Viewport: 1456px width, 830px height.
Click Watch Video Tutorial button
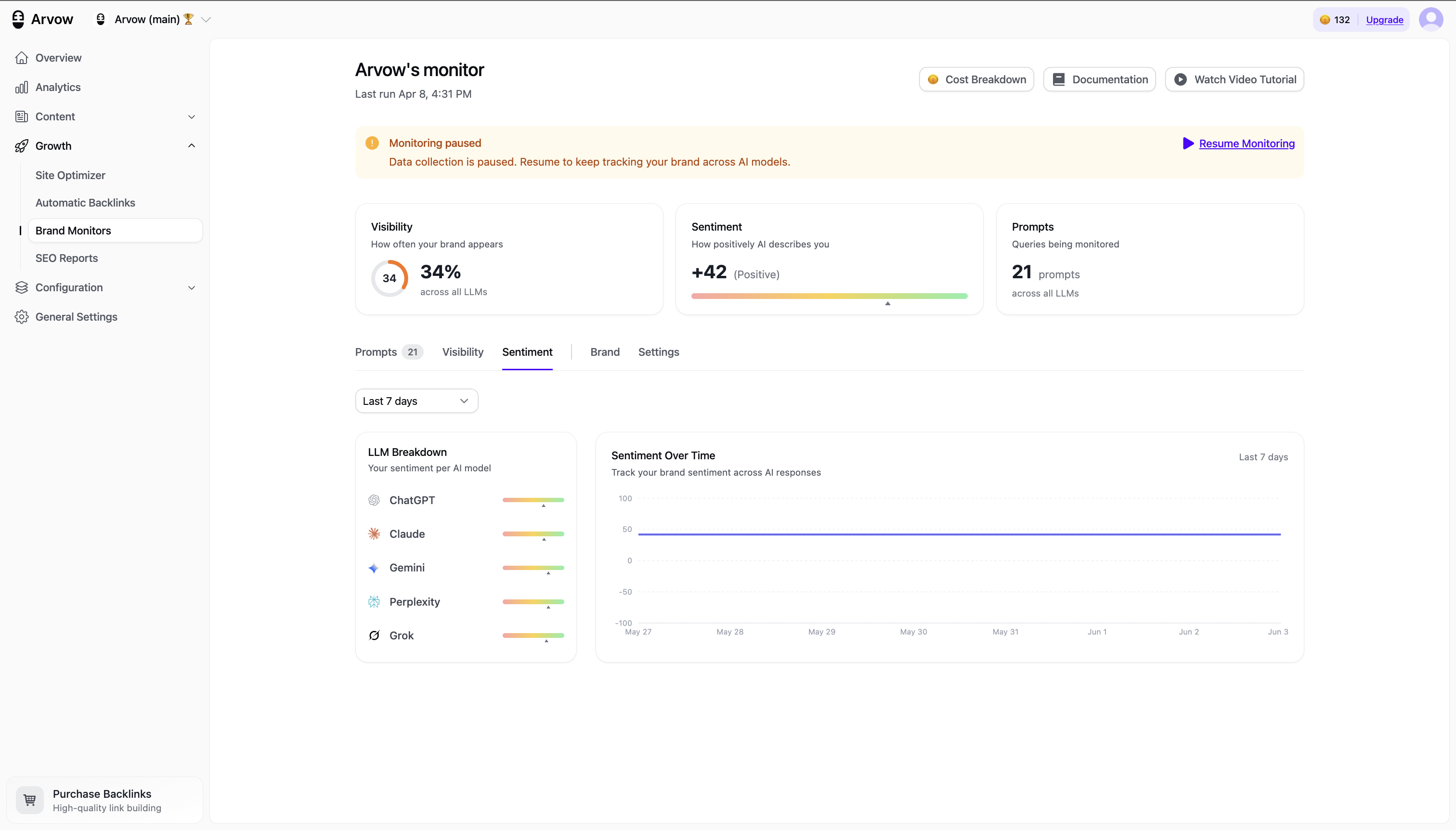tap(1235, 79)
